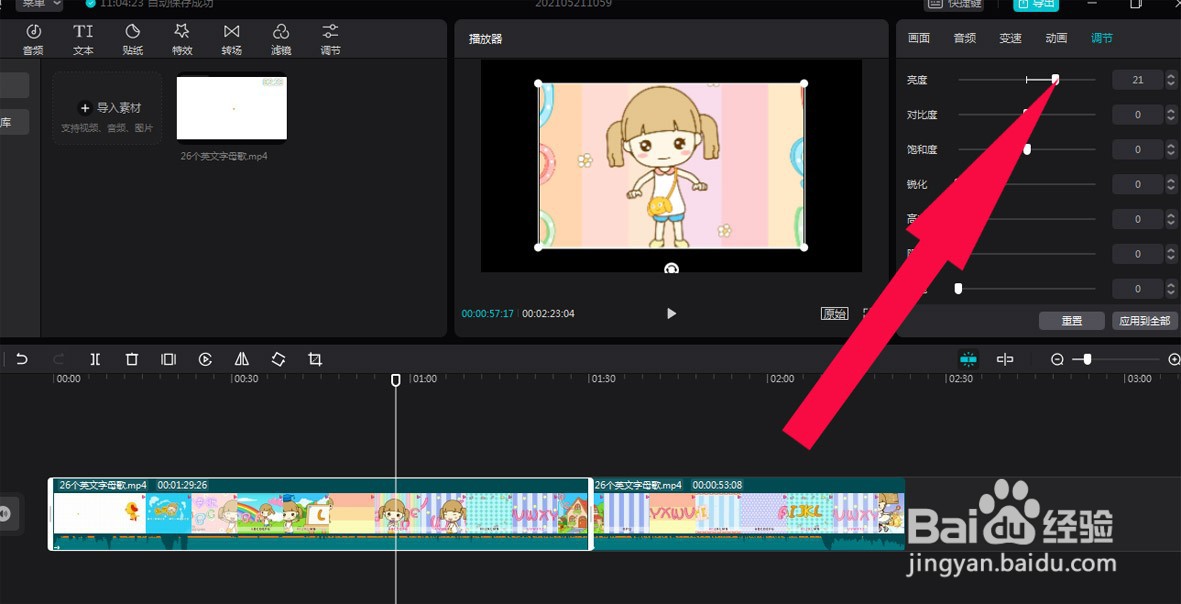Select the 调节 tab in the right panel
Screen dimensions: 1181x604
click(1102, 38)
